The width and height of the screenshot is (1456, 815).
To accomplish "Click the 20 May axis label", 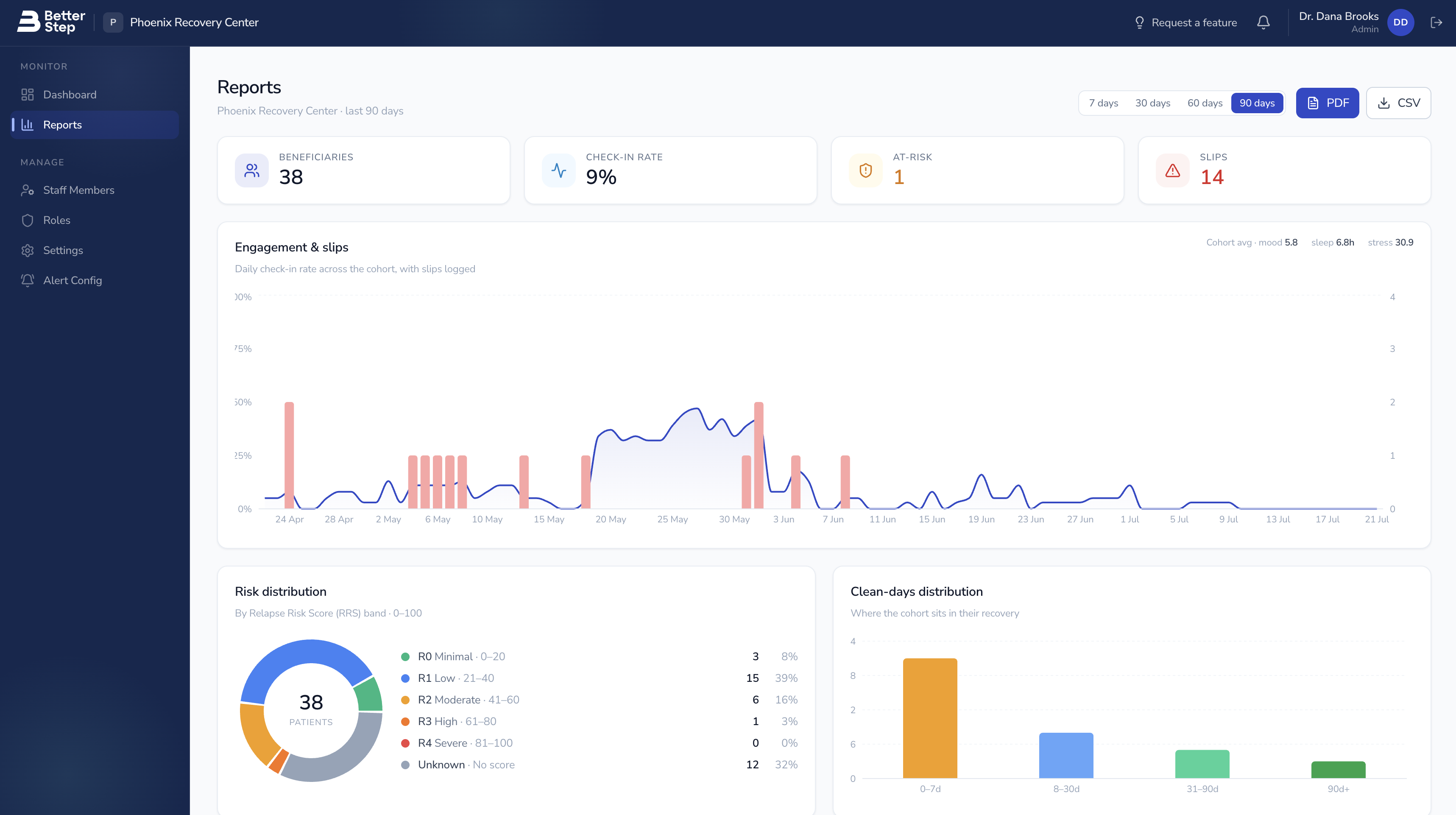I will click(x=611, y=519).
